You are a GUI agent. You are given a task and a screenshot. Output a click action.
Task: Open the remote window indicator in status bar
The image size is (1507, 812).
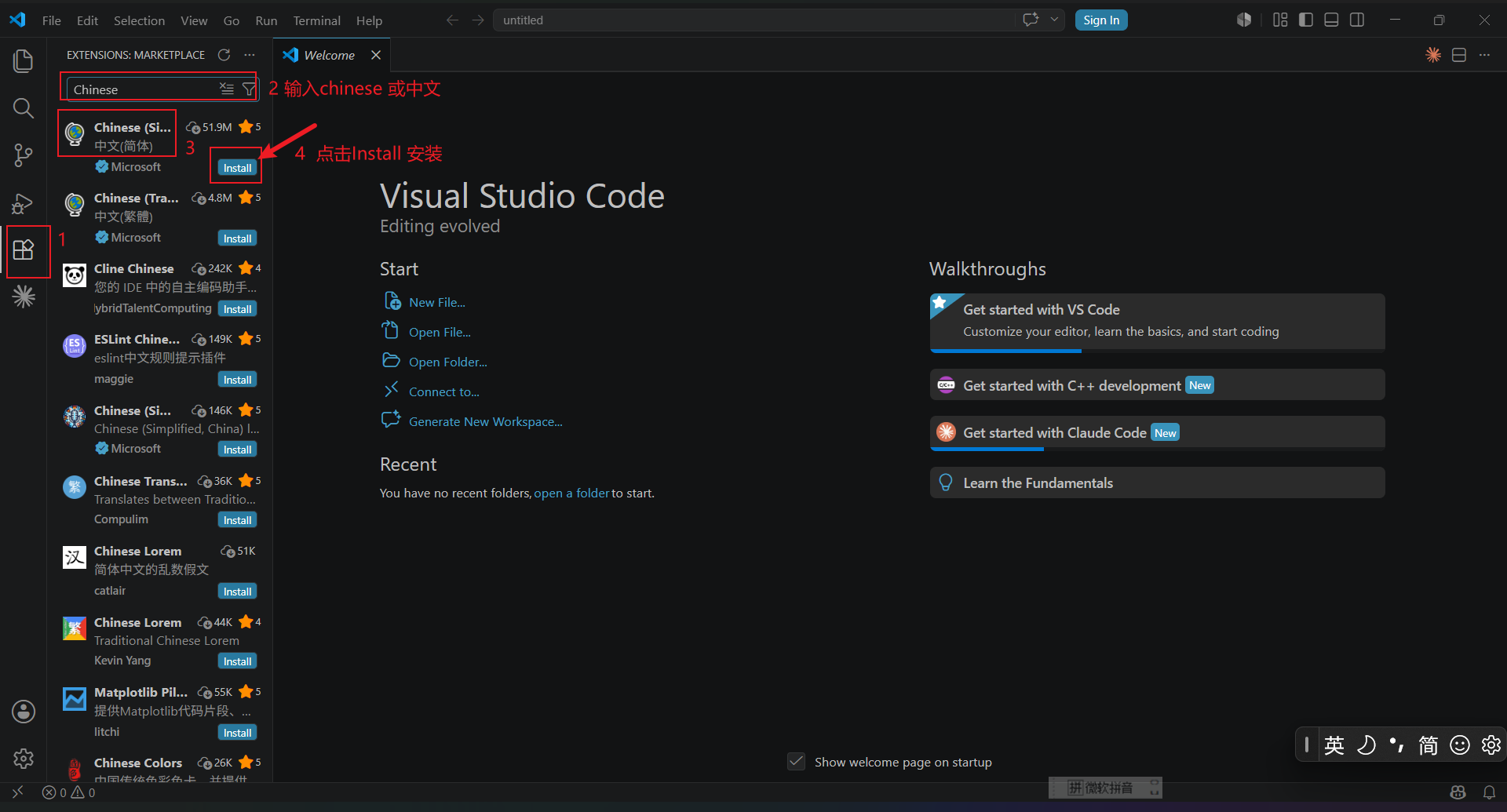point(17,792)
